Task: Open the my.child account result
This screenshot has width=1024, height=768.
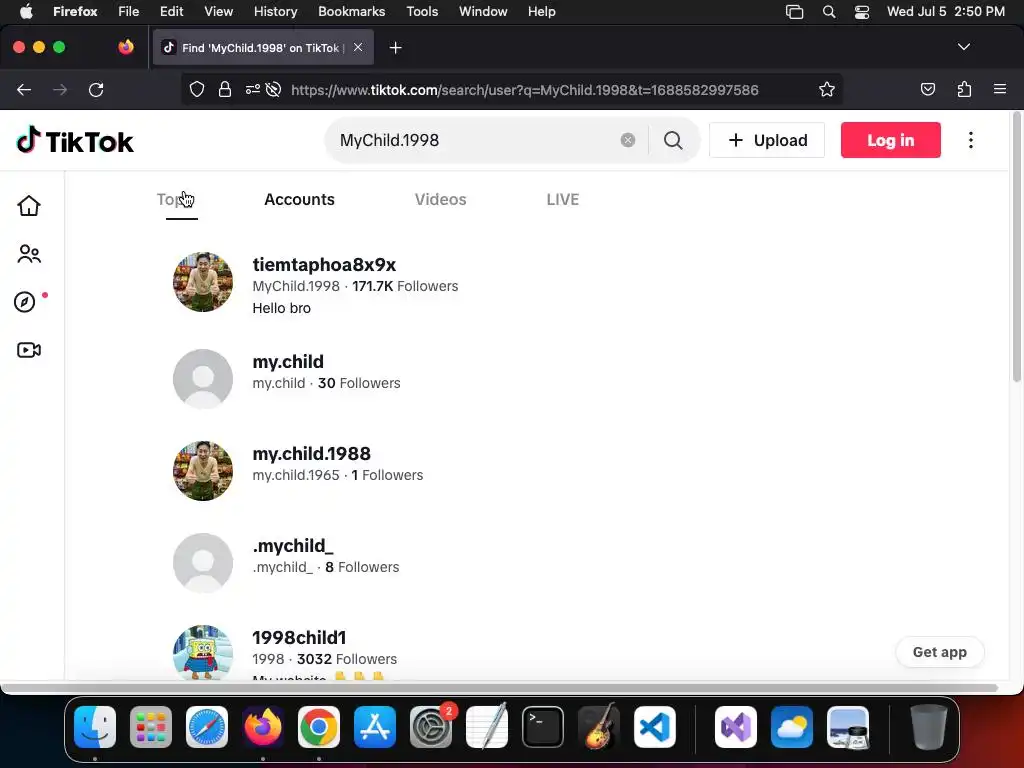Action: [288, 361]
